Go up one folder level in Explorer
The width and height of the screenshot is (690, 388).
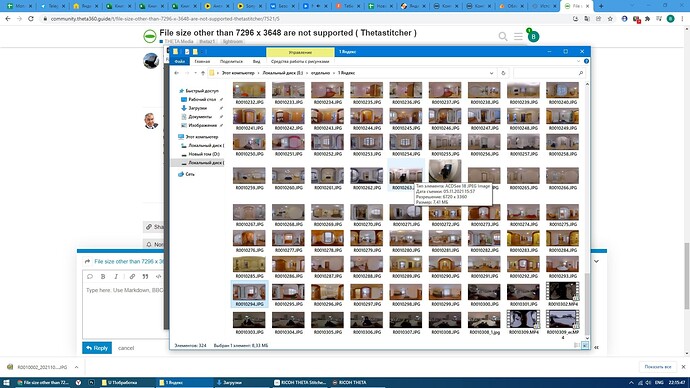pyautogui.click(x=203, y=73)
